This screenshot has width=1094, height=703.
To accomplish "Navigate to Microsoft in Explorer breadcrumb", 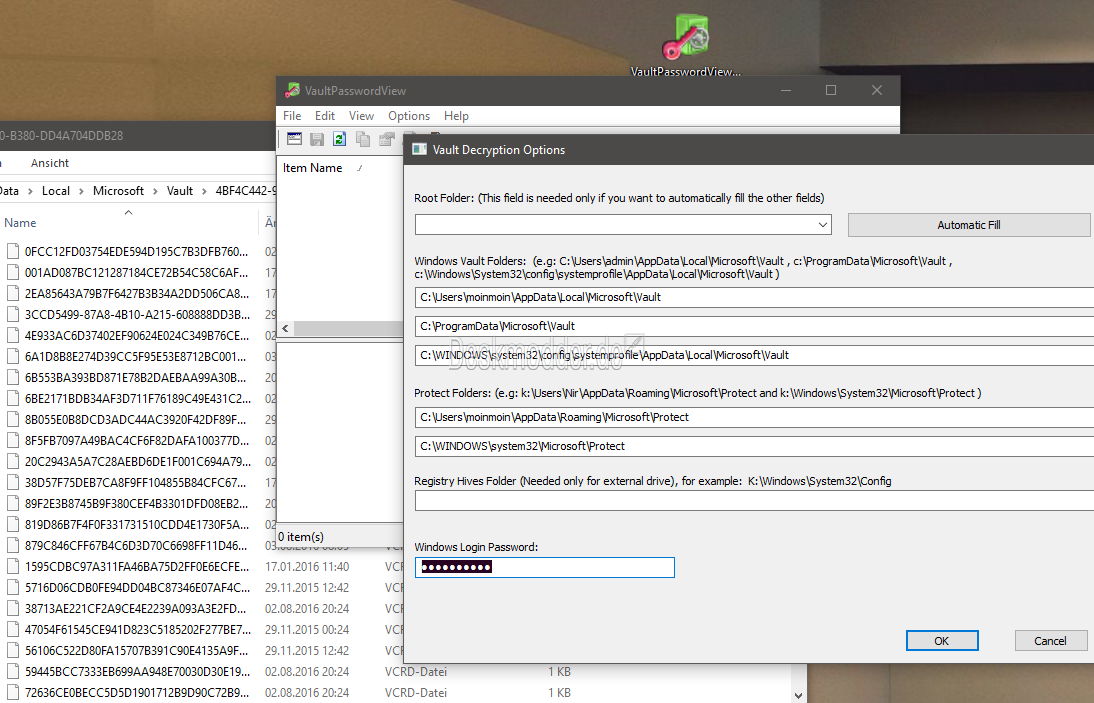I will tap(118, 191).
